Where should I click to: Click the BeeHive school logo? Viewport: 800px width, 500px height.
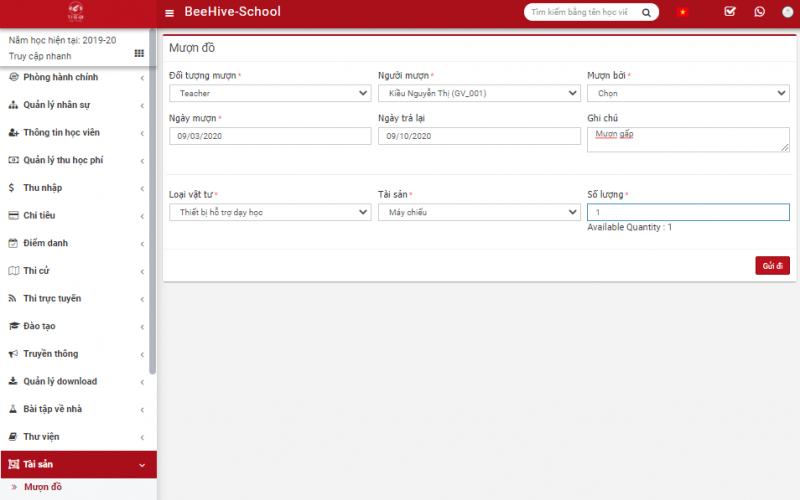76,12
